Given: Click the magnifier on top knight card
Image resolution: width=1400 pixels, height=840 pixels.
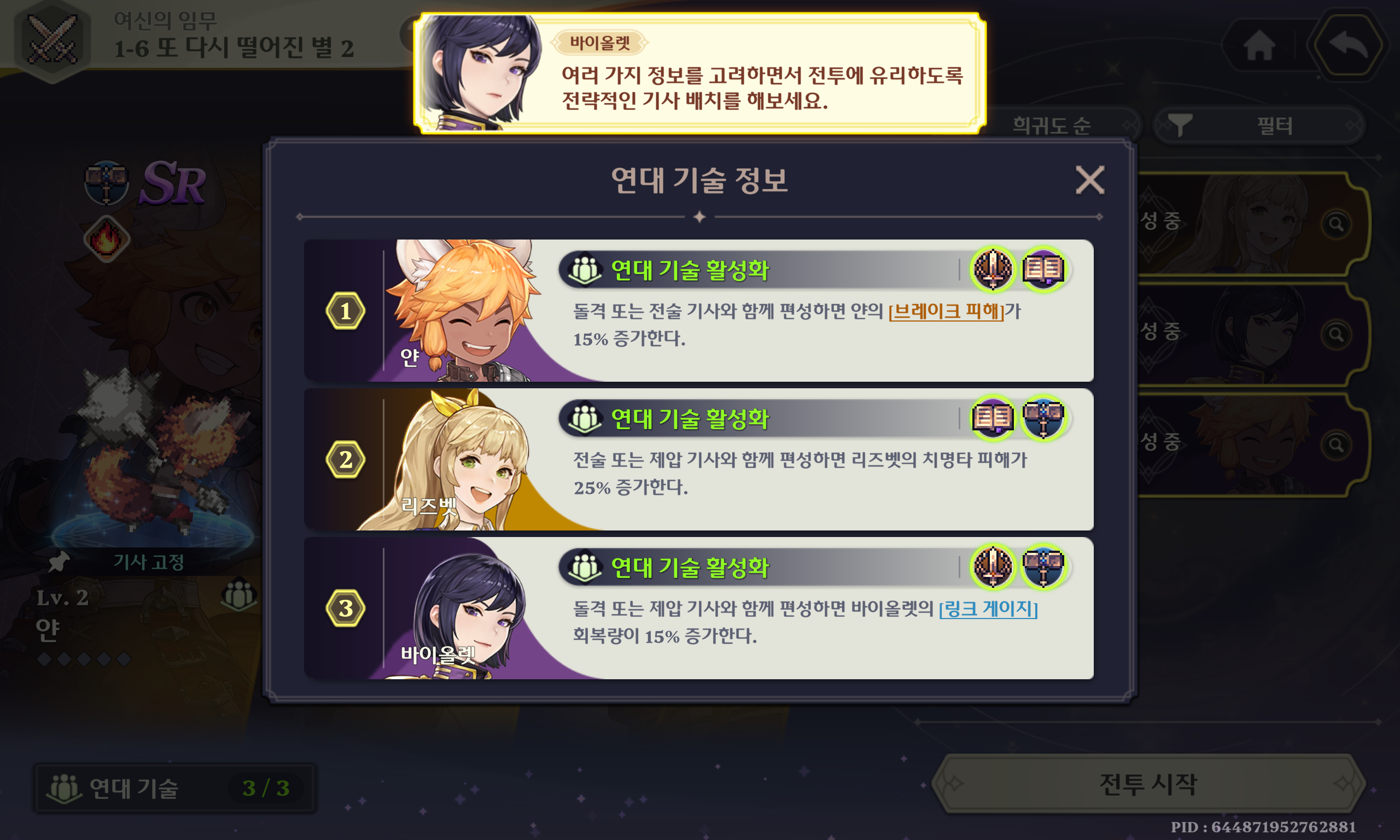Looking at the screenshot, I should (1337, 224).
